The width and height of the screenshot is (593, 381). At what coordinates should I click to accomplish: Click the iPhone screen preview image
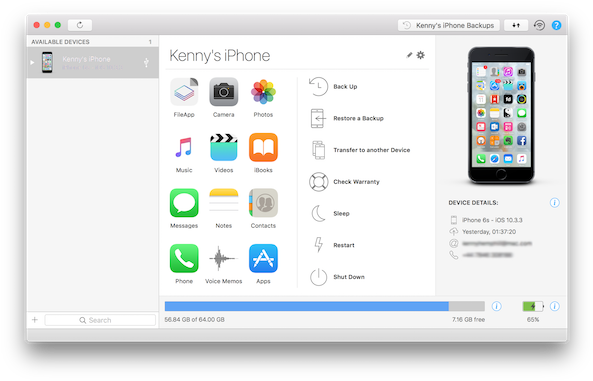[501, 115]
